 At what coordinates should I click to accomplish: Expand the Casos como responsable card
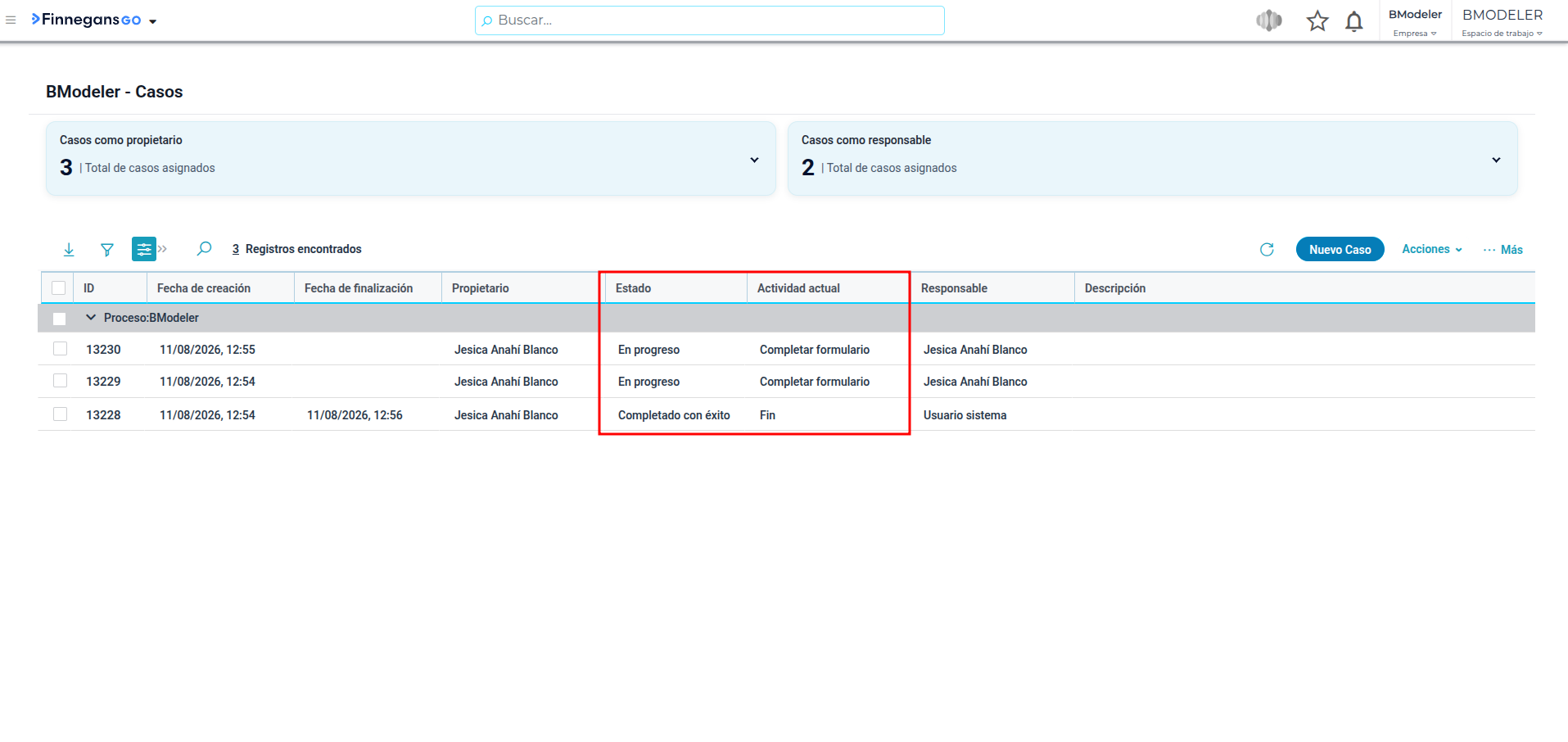1496,160
